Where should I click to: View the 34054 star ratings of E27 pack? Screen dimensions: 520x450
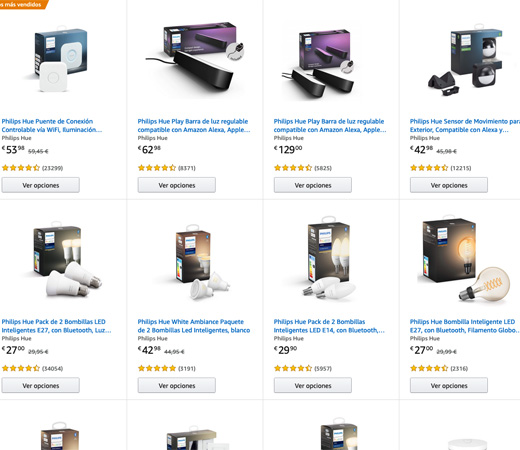coord(32,368)
